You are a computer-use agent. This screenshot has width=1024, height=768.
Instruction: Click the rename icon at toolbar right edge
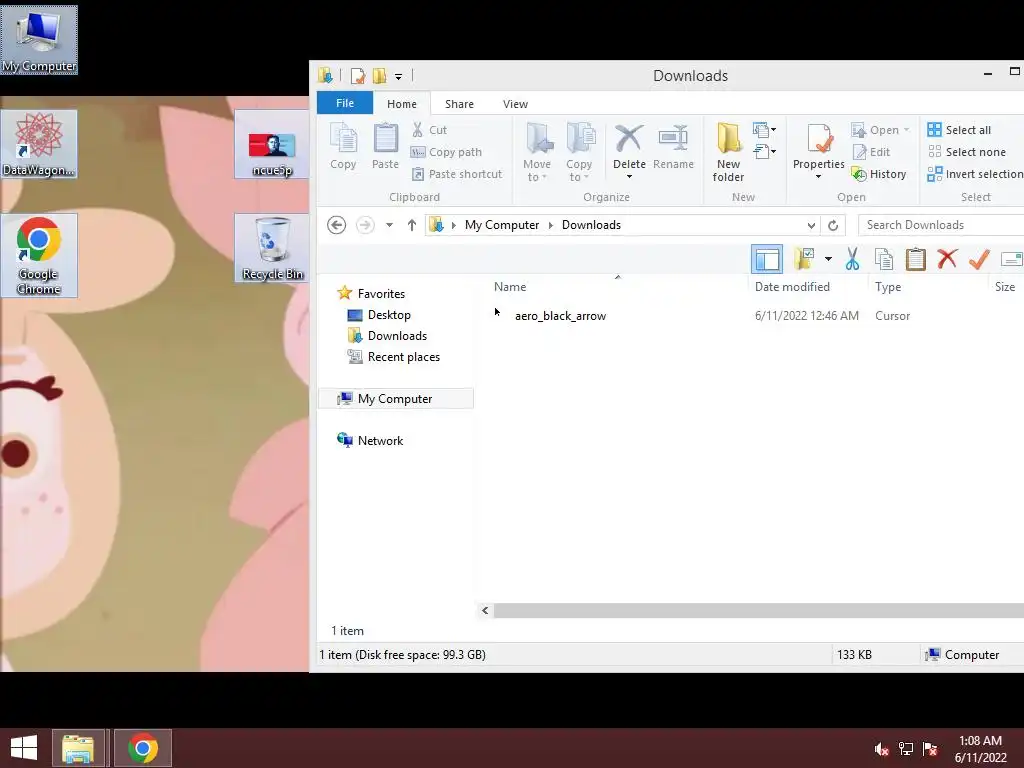[x=1012, y=259]
